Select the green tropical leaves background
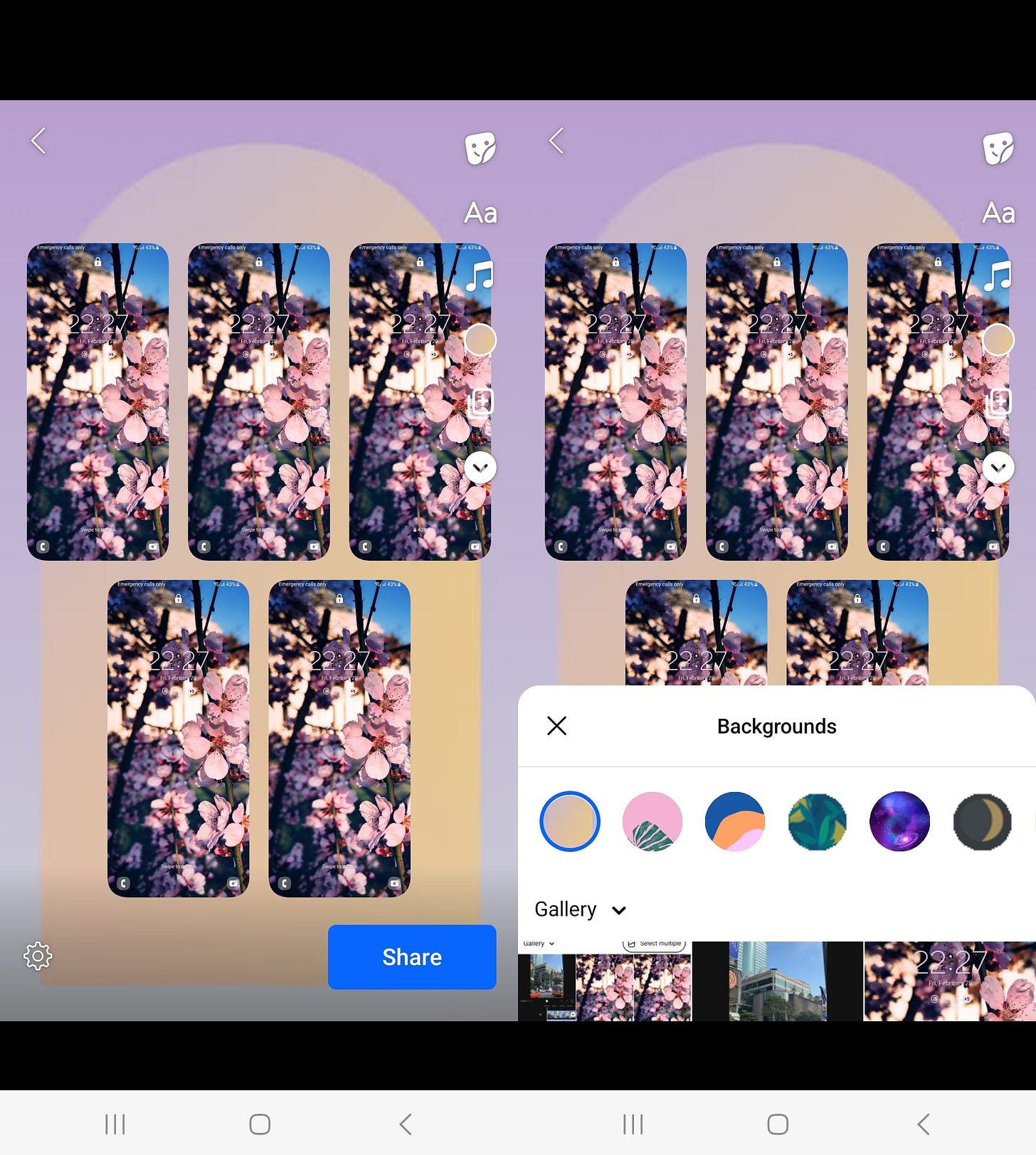The image size is (1036, 1155). [x=818, y=821]
